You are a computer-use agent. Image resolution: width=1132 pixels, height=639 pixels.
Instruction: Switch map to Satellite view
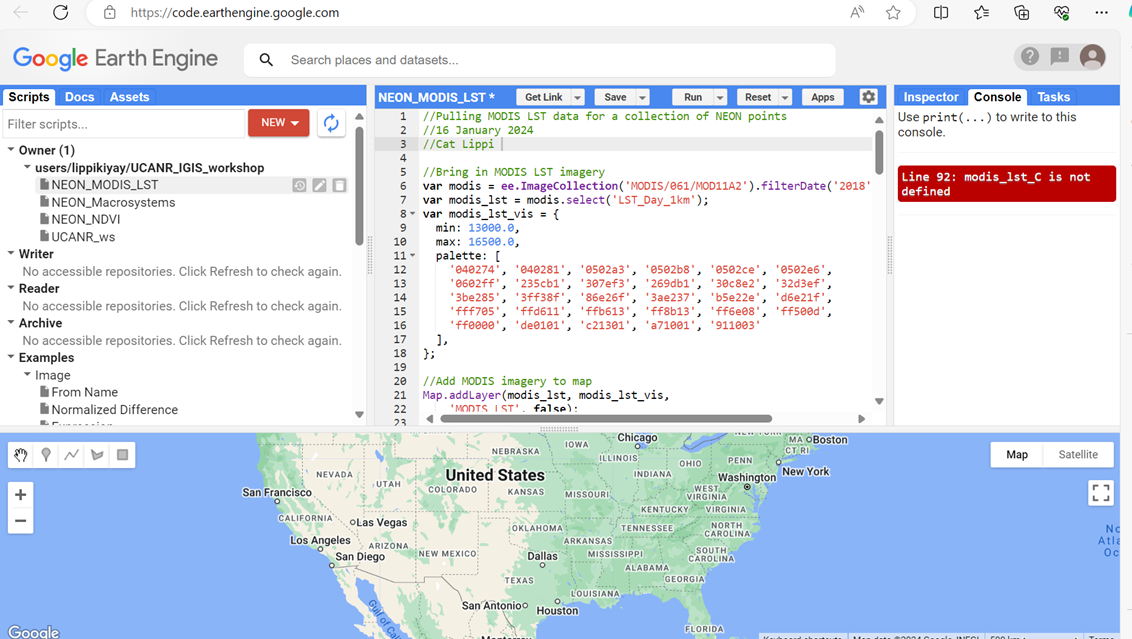coord(1078,454)
